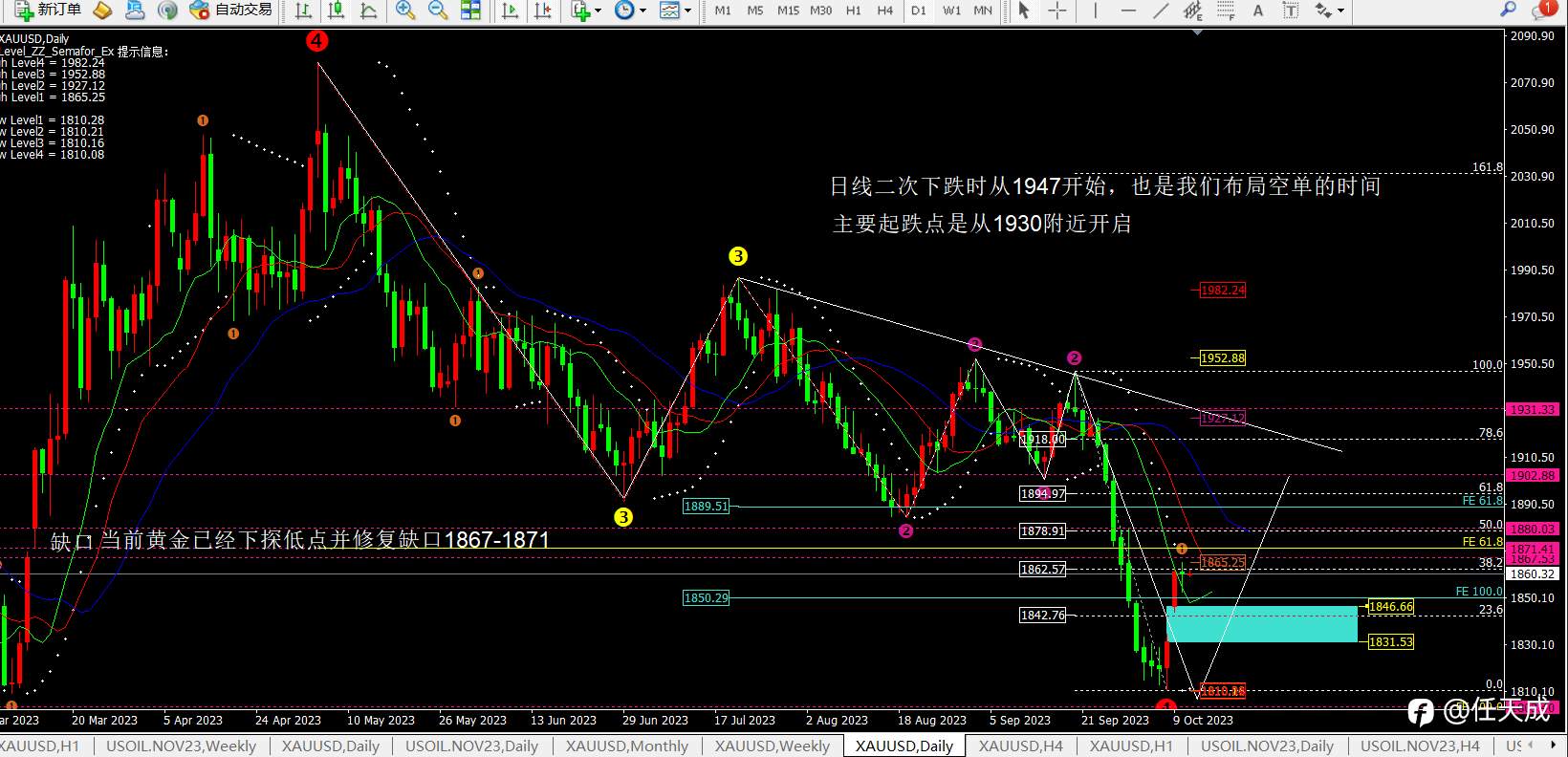Expand the periodicity clock dropdown arrow
This screenshot has width=1568, height=757.
tap(642, 11)
